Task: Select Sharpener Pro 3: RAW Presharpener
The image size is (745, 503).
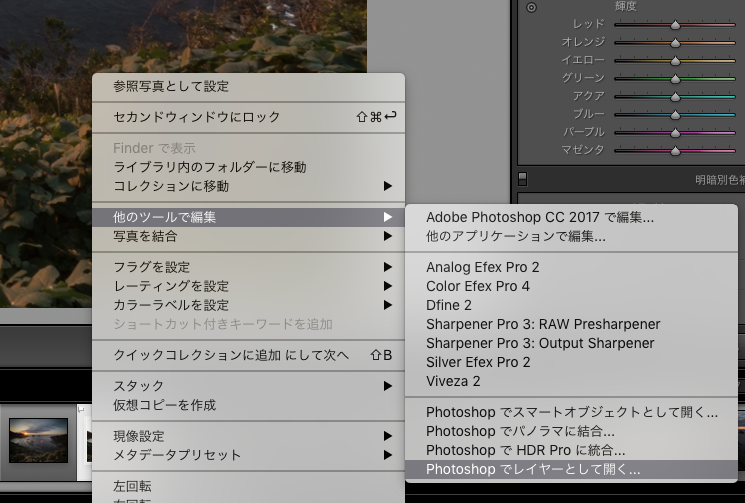Action: point(571,324)
